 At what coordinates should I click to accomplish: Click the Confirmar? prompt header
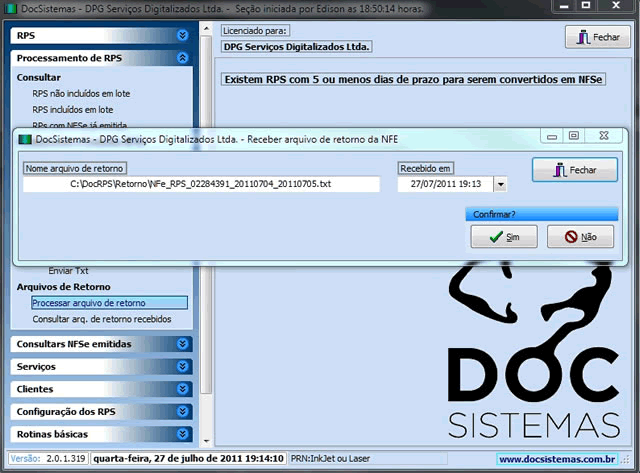coord(542,214)
